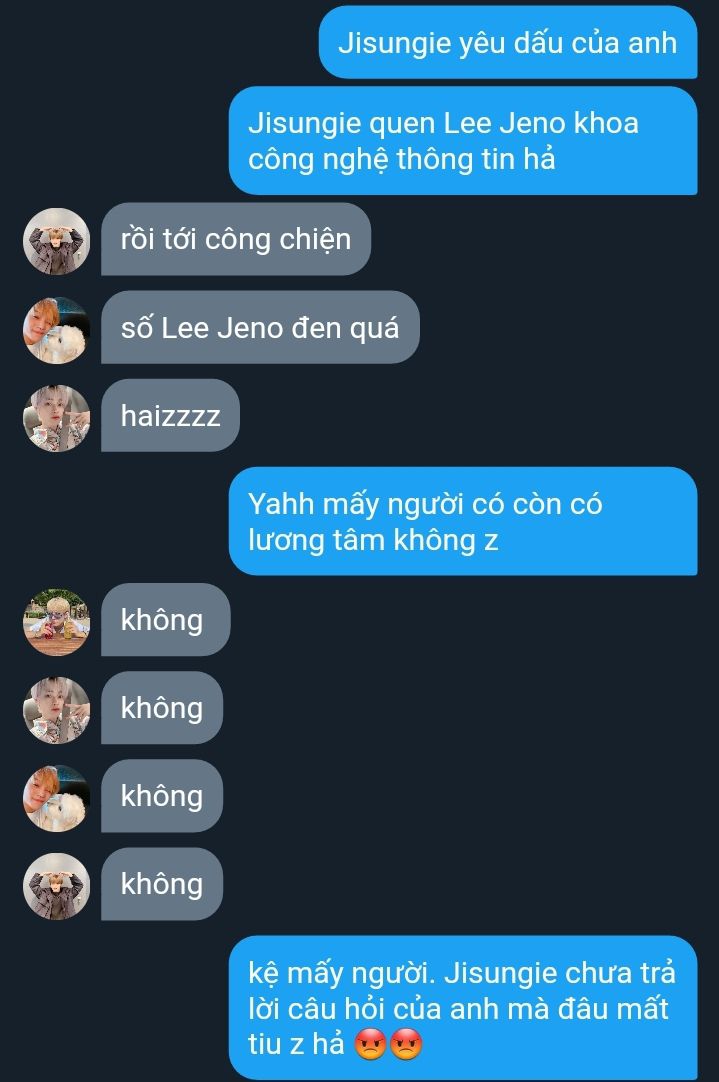Open profile avatar beside third 'không' reply
The width and height of the screenshot is (719, 1082).
57,798
